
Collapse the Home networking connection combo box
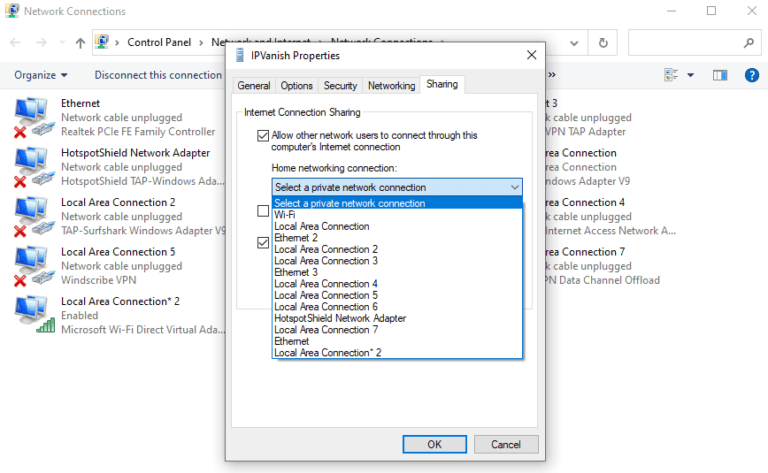(514, 187)
